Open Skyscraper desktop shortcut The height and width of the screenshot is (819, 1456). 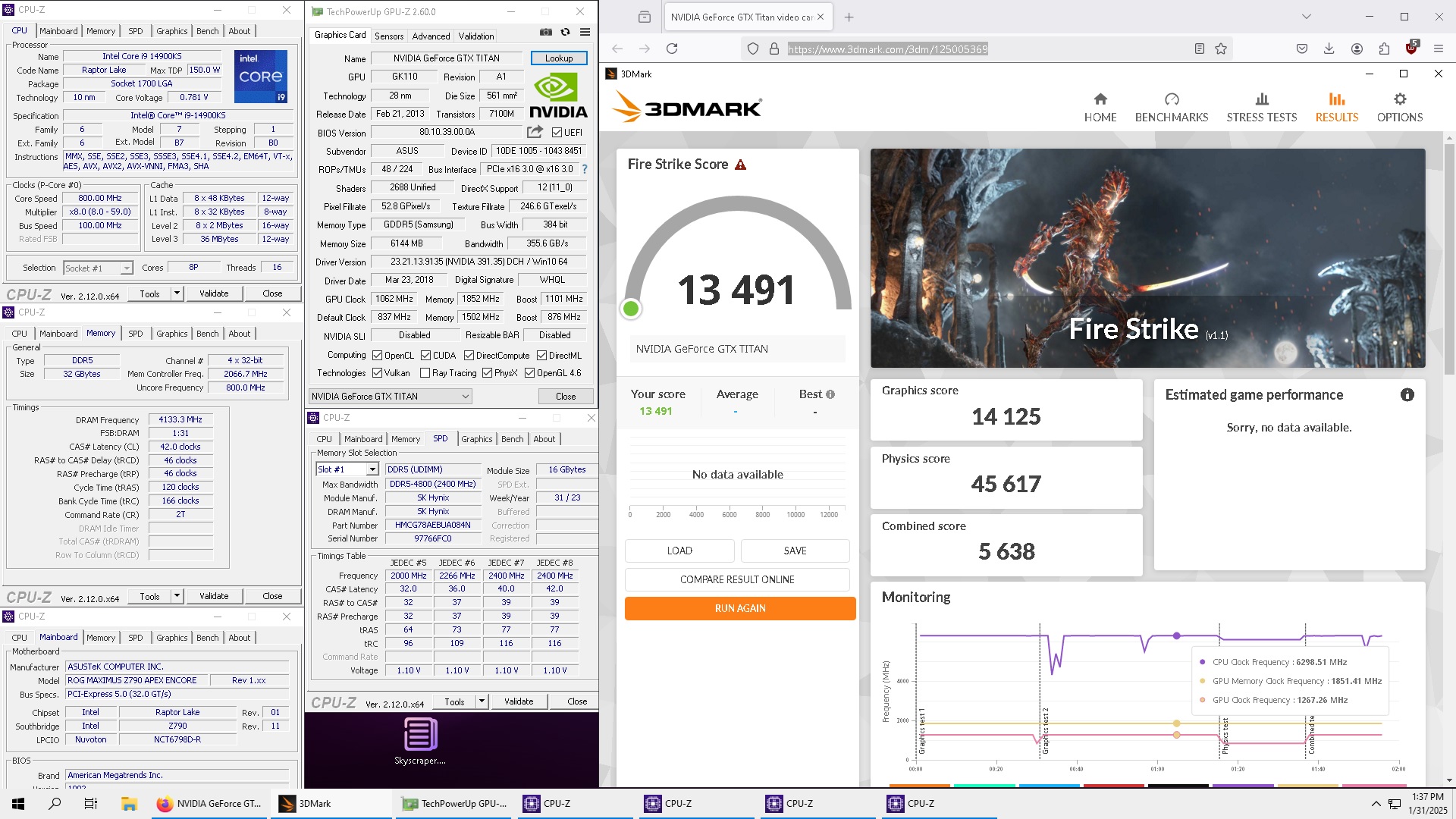click(x=420, y=741)
